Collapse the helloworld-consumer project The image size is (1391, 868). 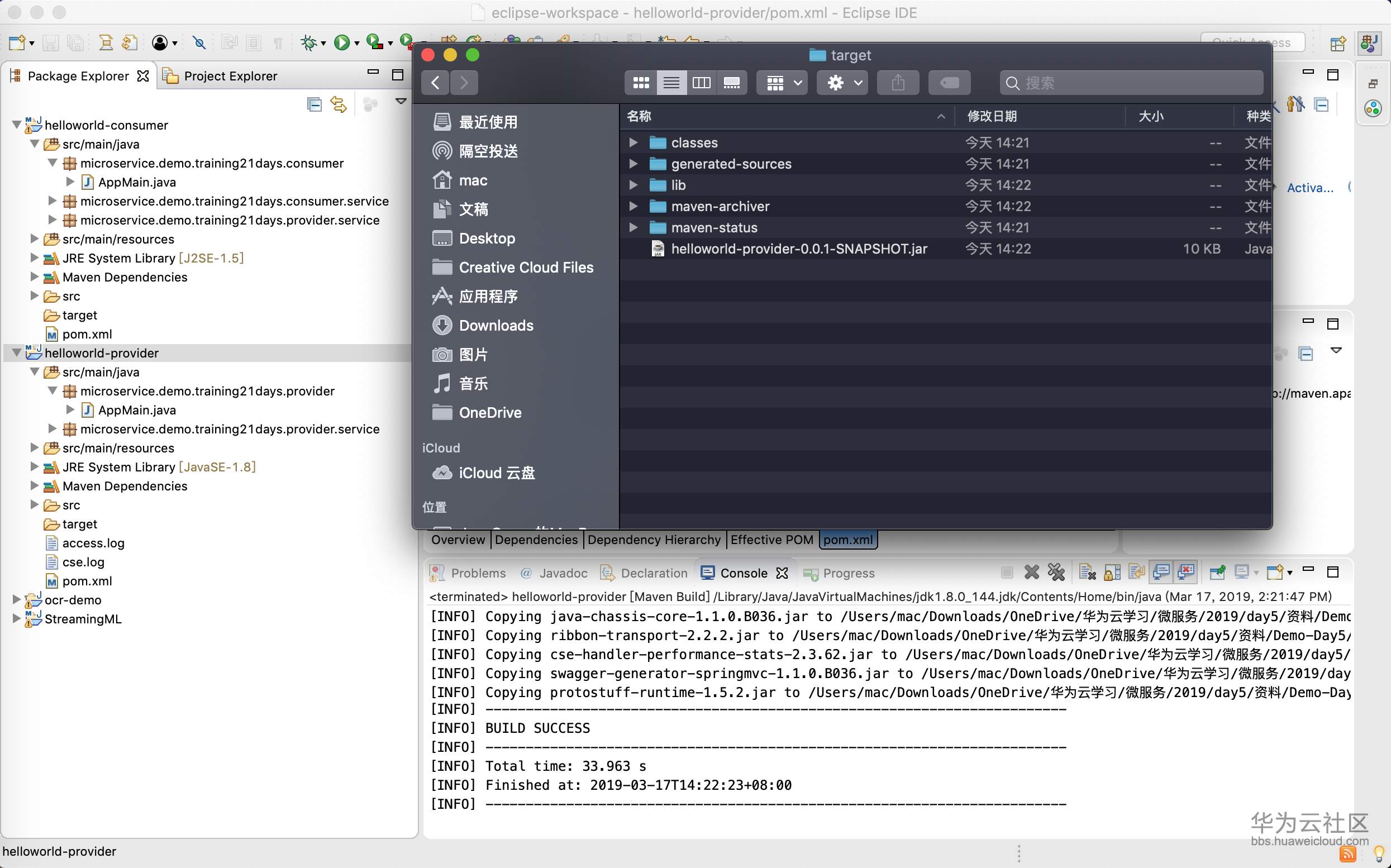click(16, 125)
